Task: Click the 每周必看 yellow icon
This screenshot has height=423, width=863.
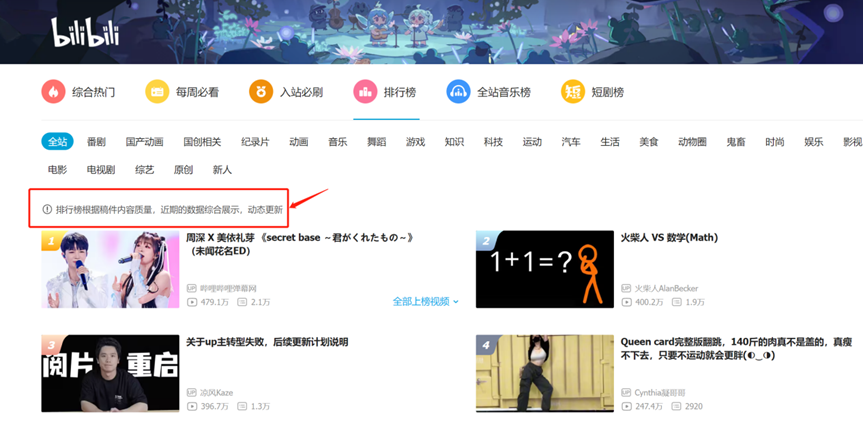Action: click(157, 92)
